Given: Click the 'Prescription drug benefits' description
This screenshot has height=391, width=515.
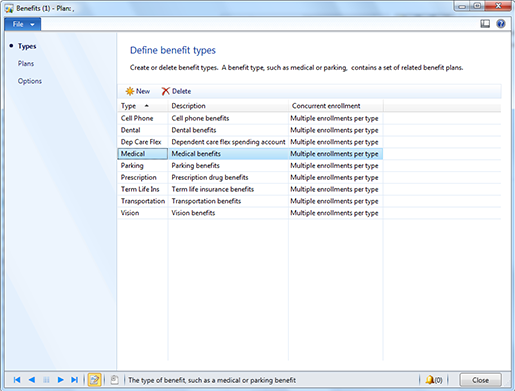Looking at the screenshot, I should pyautogui.click(x=210, y=177).
